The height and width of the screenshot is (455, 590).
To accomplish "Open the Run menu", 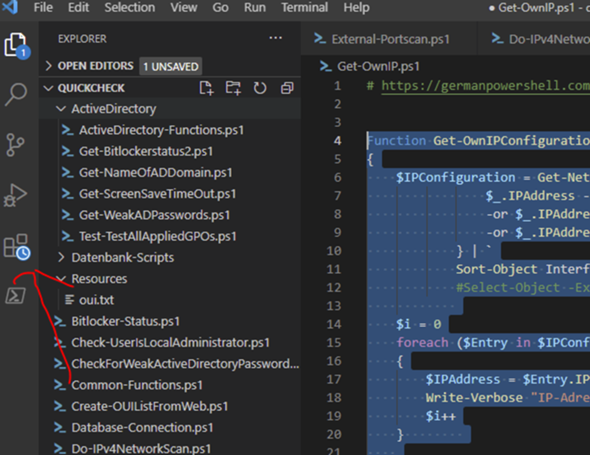I will pyautogui.click(x=255, y=7).
